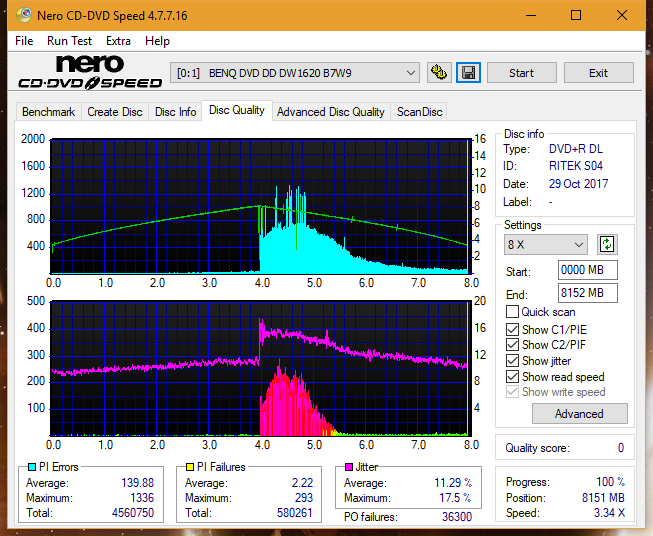Click the PI Errors upper graph

click(261, 206)
